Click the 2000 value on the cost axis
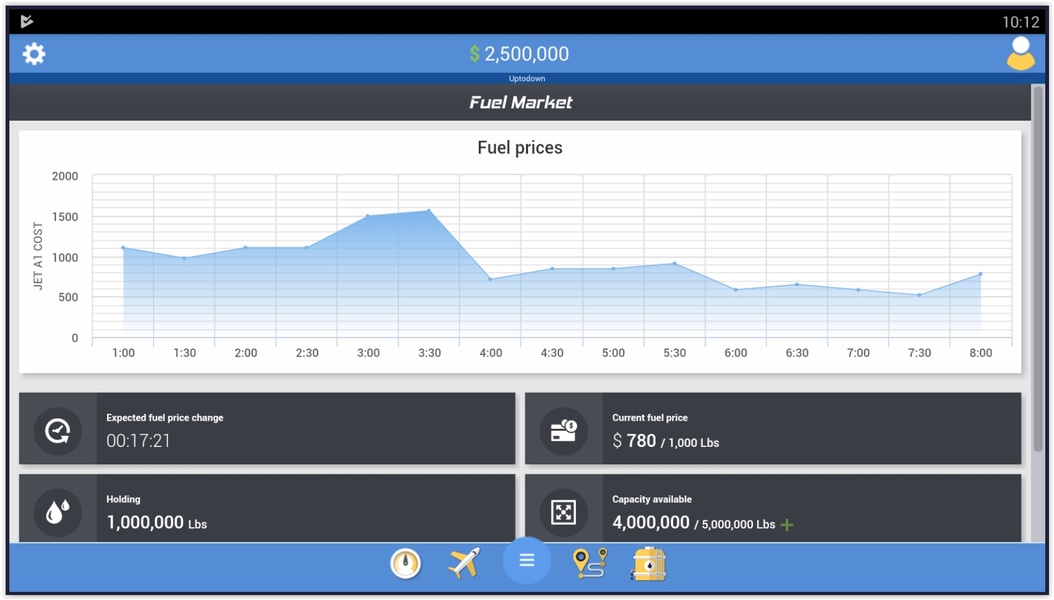This screenshot has height=600, width=1054. pos(65,177)
